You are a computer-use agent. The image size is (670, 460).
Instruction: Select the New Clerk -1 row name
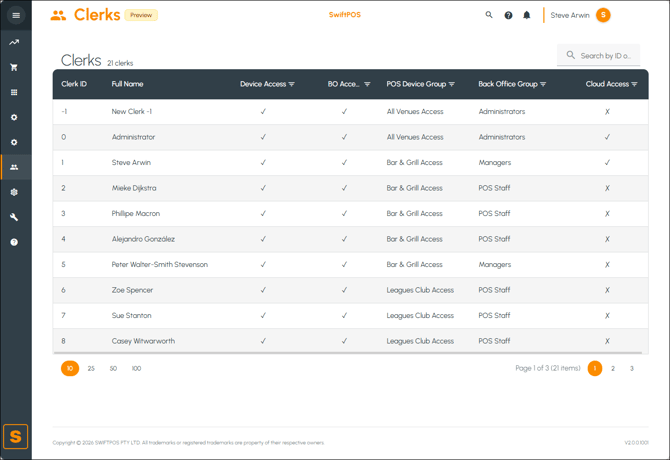click(x=132, y=111)
